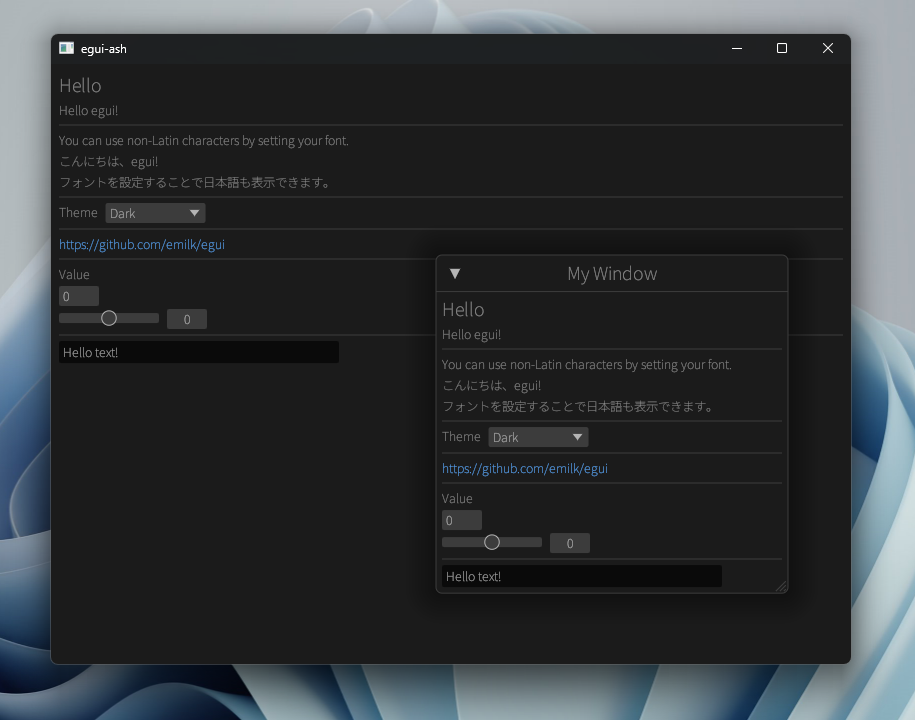Click the 'Value' label in the main panel
Image resolution: width=915 pixels, height=720 pixels.
[x=74, y=275]
